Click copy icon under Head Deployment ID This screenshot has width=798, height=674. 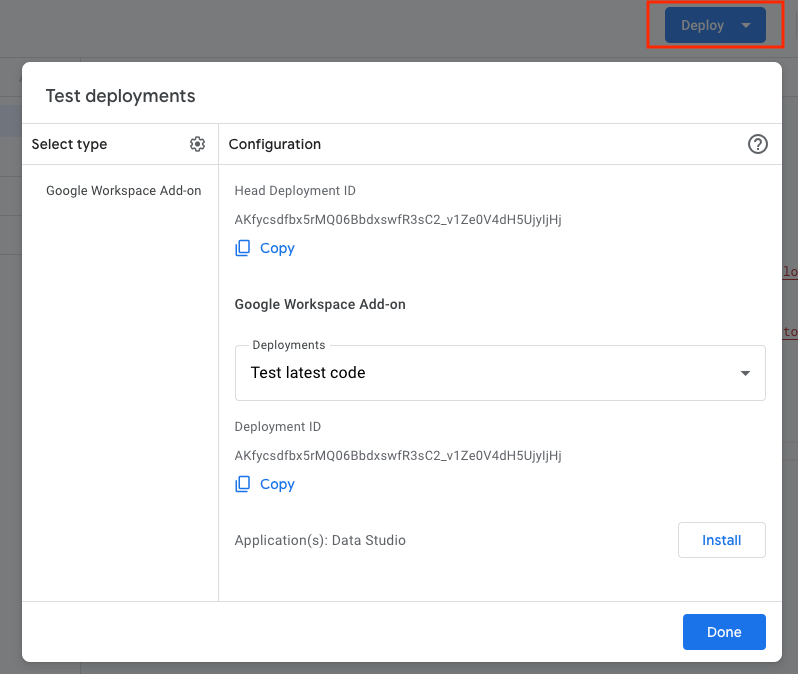(243, 248)
